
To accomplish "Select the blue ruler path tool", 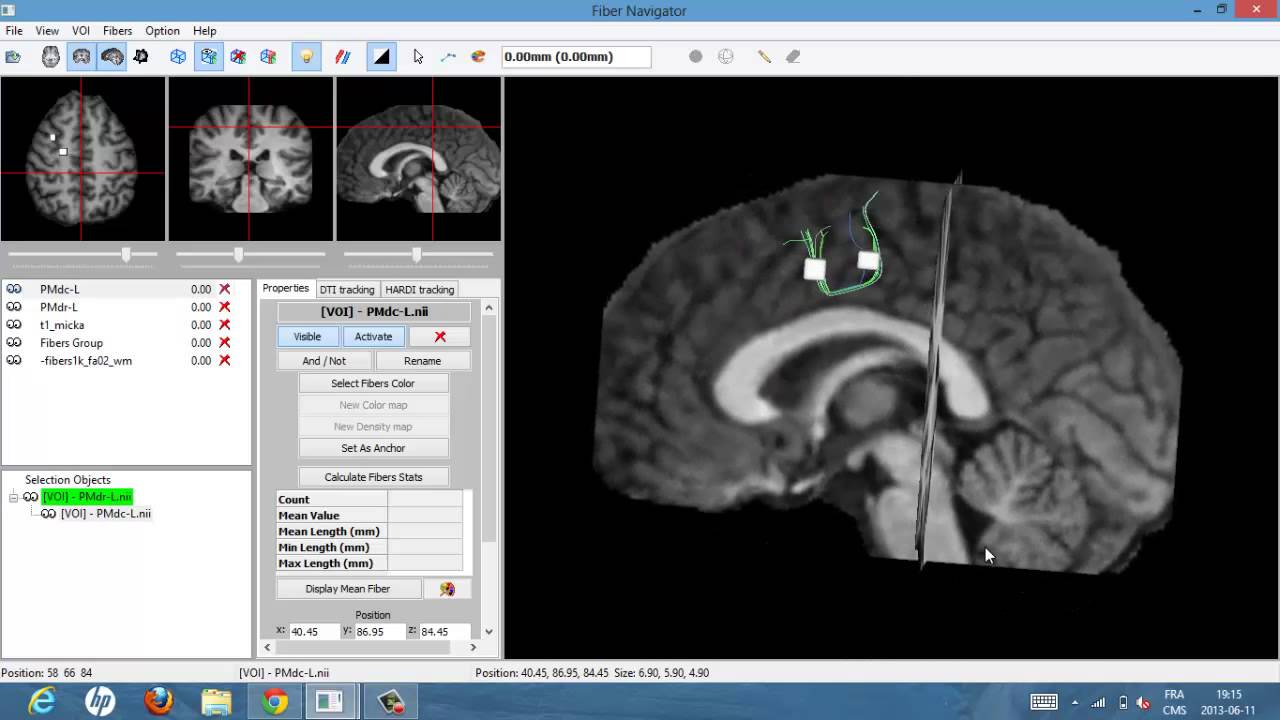I will pos(448,57).
